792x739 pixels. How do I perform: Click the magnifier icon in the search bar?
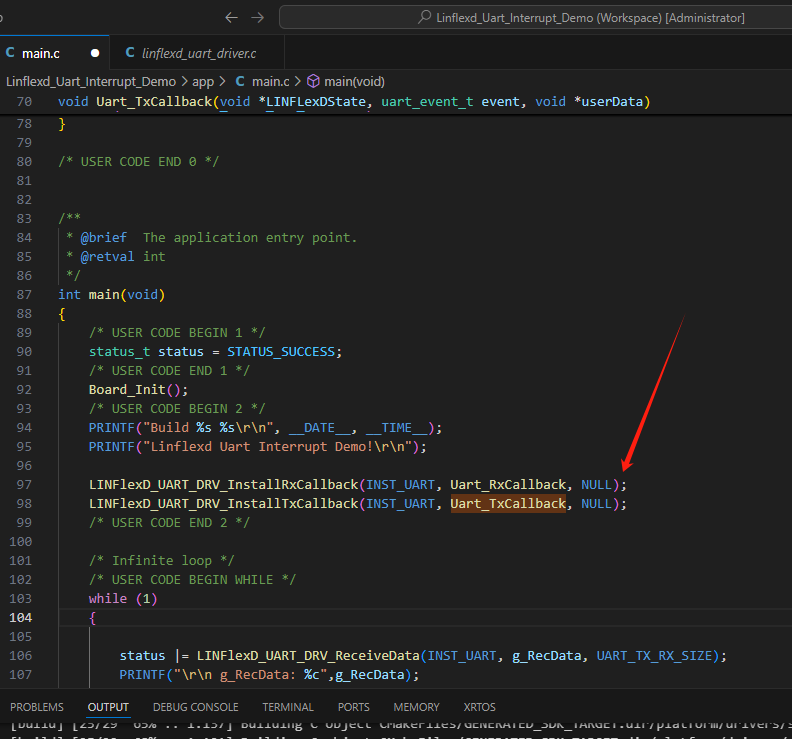point(426,18)
